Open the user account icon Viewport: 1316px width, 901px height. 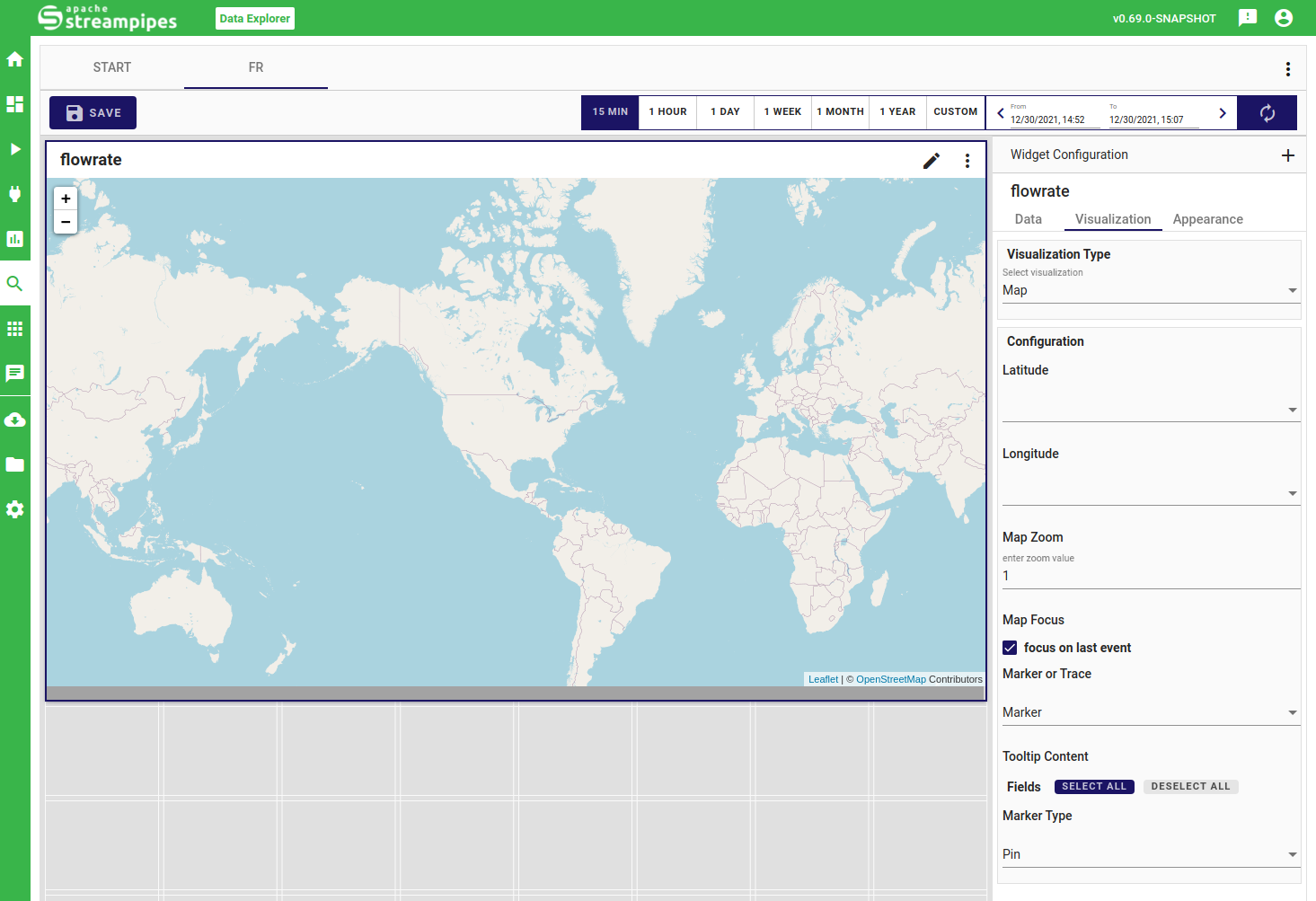(x=1284, y=18)
